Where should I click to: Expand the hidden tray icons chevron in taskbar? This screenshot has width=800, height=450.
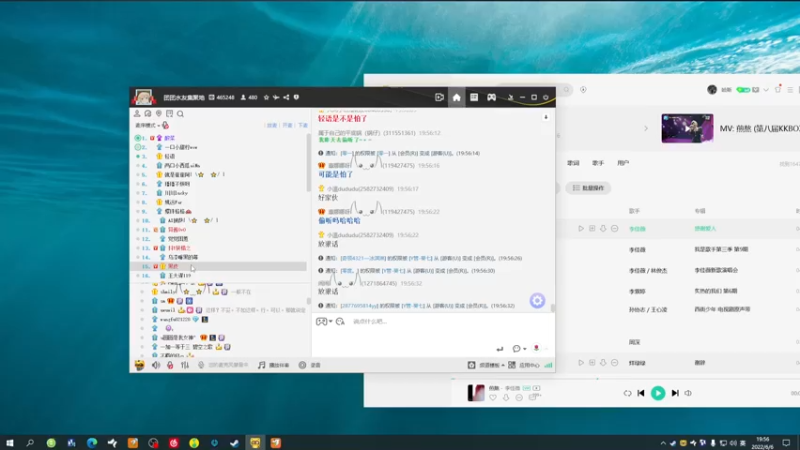[663, 443]
